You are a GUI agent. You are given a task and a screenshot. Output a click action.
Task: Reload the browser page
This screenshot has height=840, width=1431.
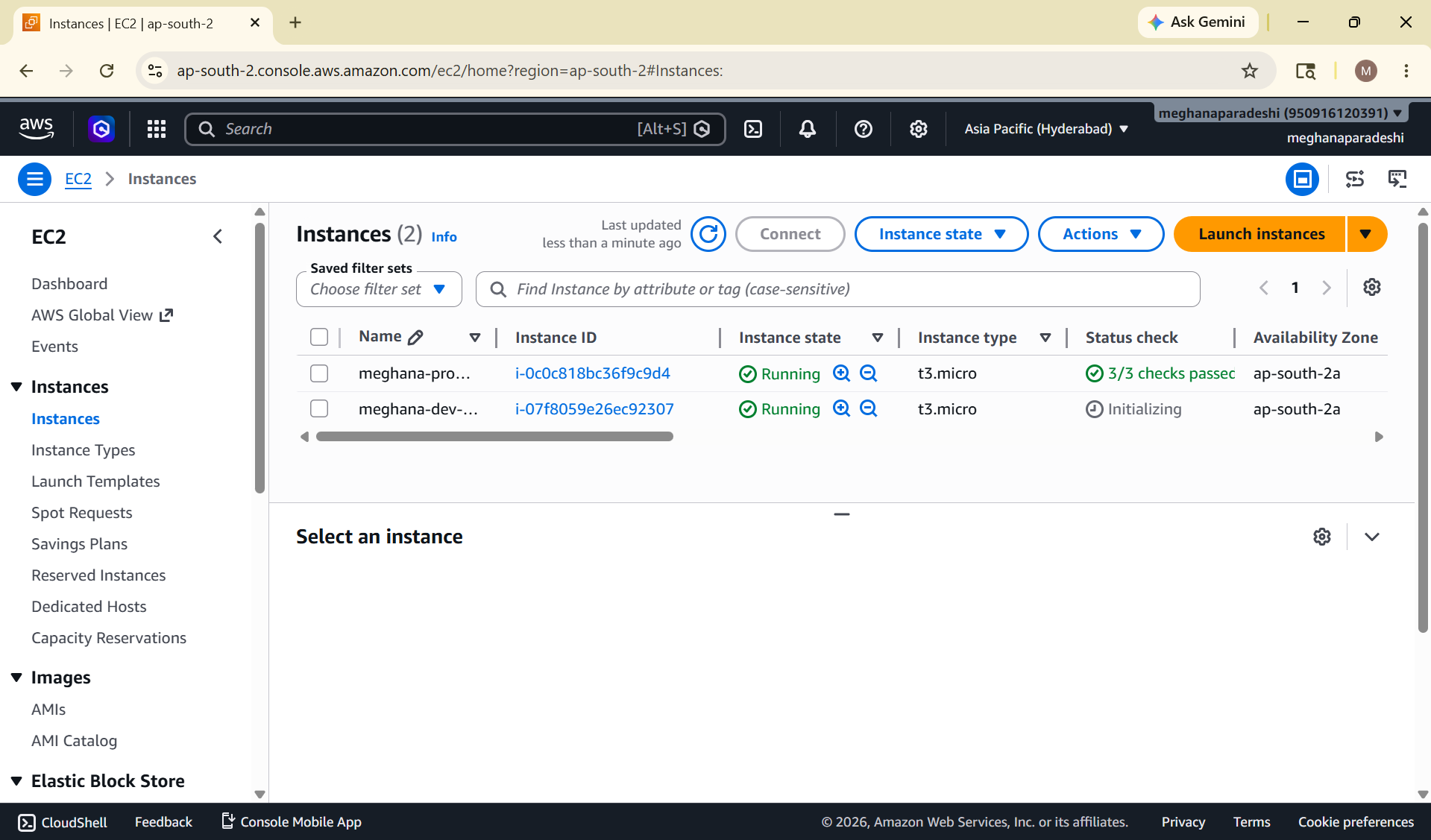coord(107,71)
